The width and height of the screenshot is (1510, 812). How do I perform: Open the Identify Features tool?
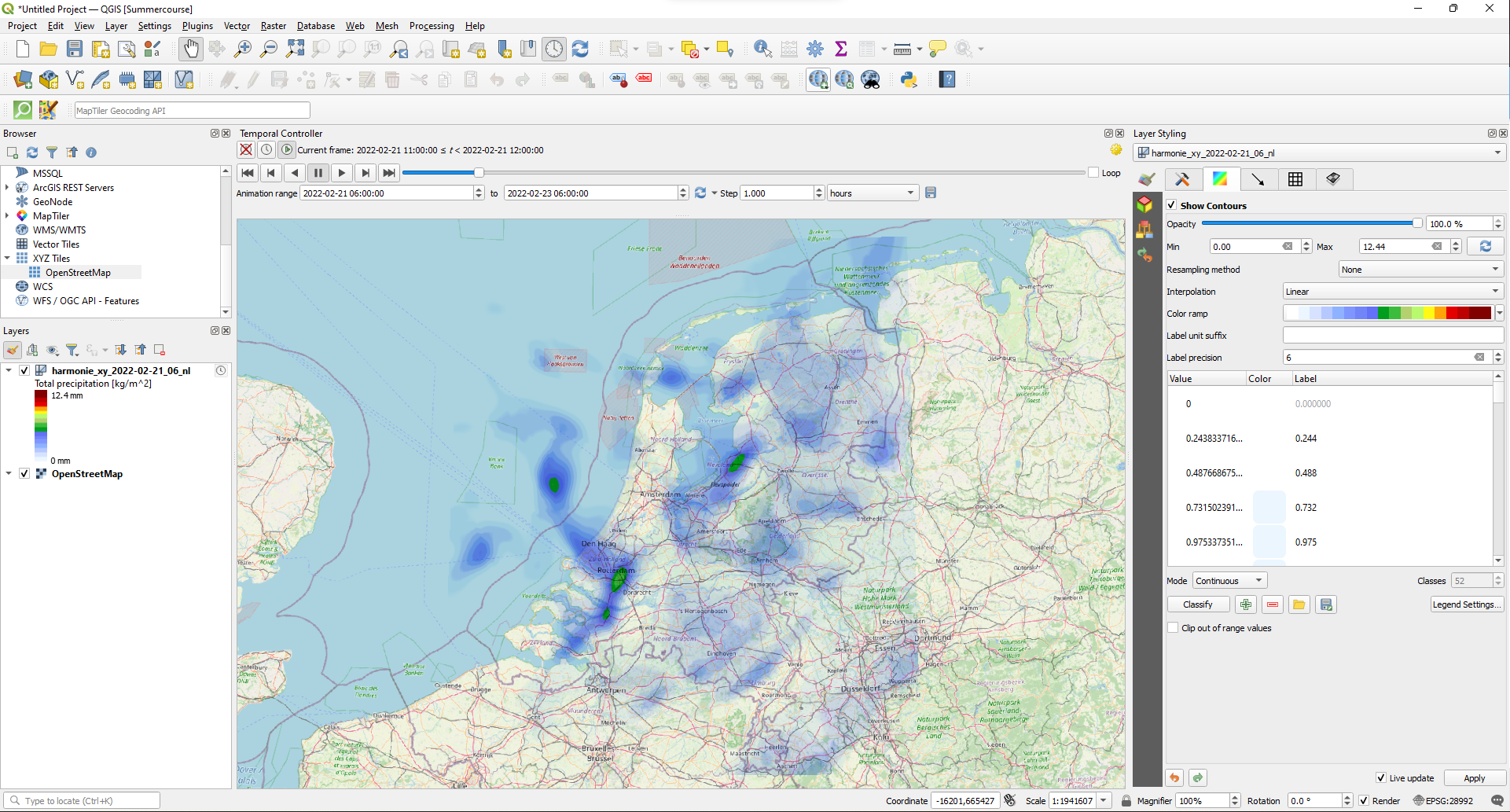pyautogui.click(x=761, y=48)
